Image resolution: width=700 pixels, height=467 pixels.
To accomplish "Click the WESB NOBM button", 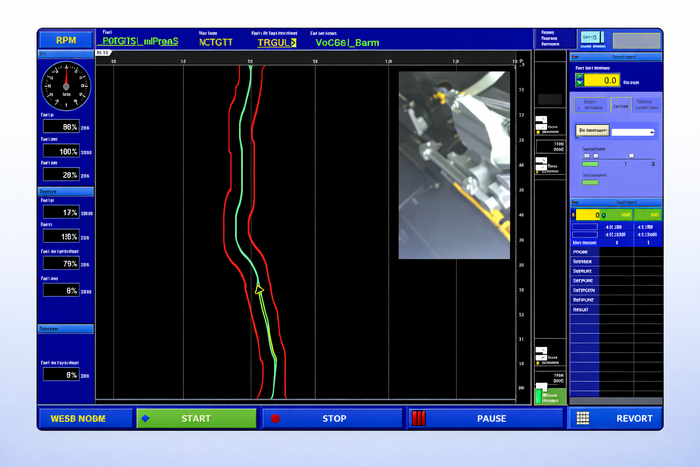I will pos(85,418).
